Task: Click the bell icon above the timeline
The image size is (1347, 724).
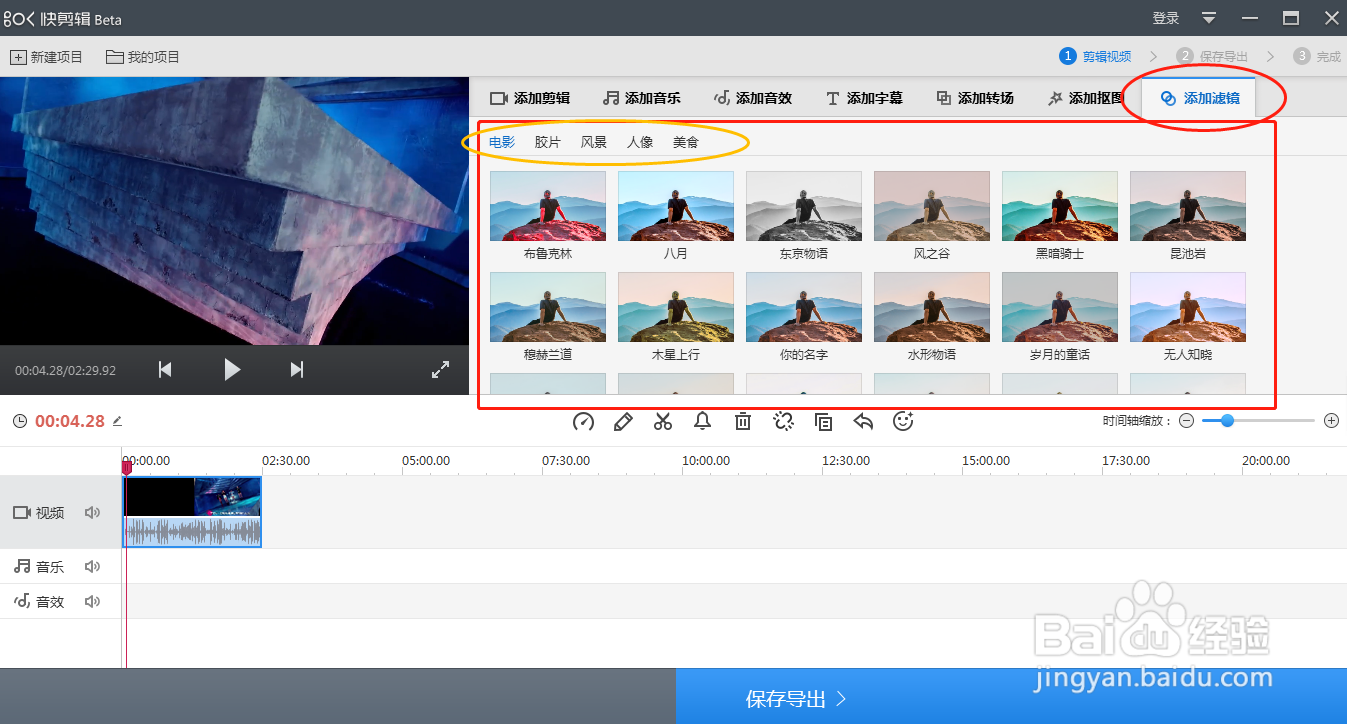Action: tap(702, 421)
